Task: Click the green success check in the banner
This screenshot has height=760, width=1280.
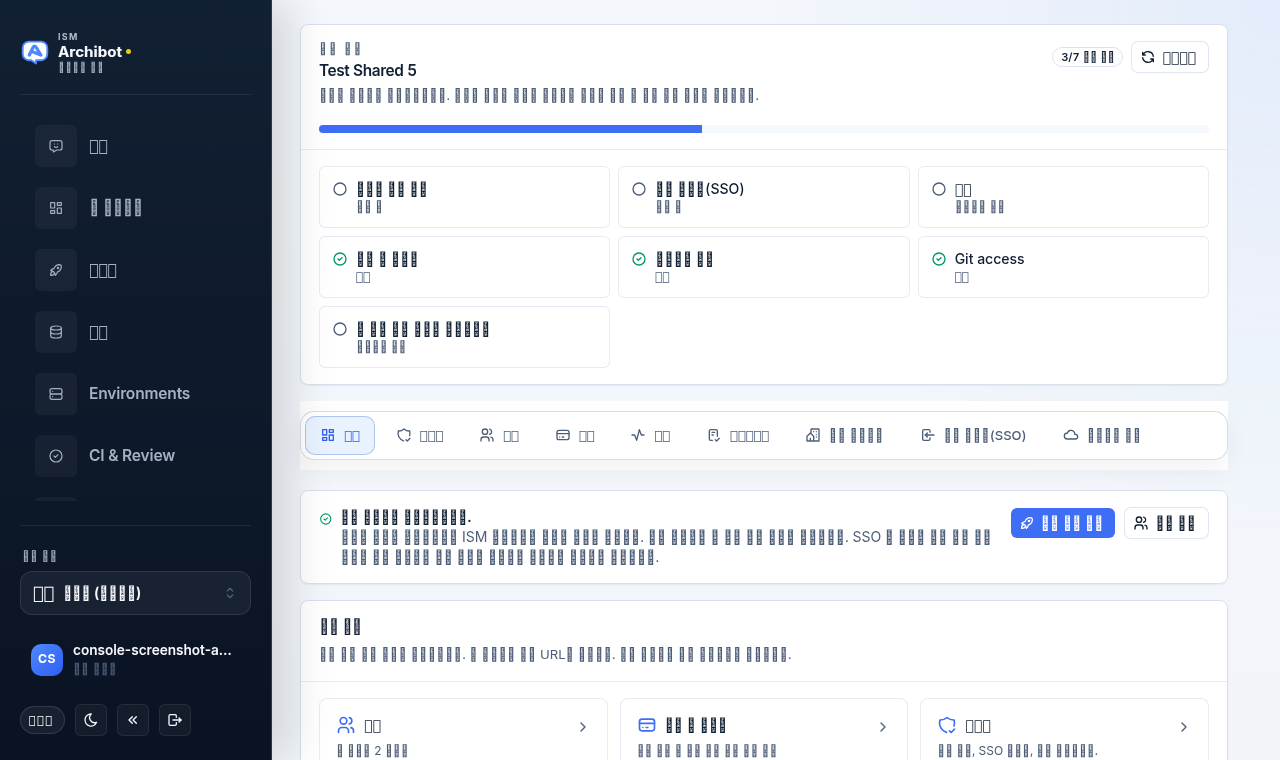Action: tap(325, 519)
